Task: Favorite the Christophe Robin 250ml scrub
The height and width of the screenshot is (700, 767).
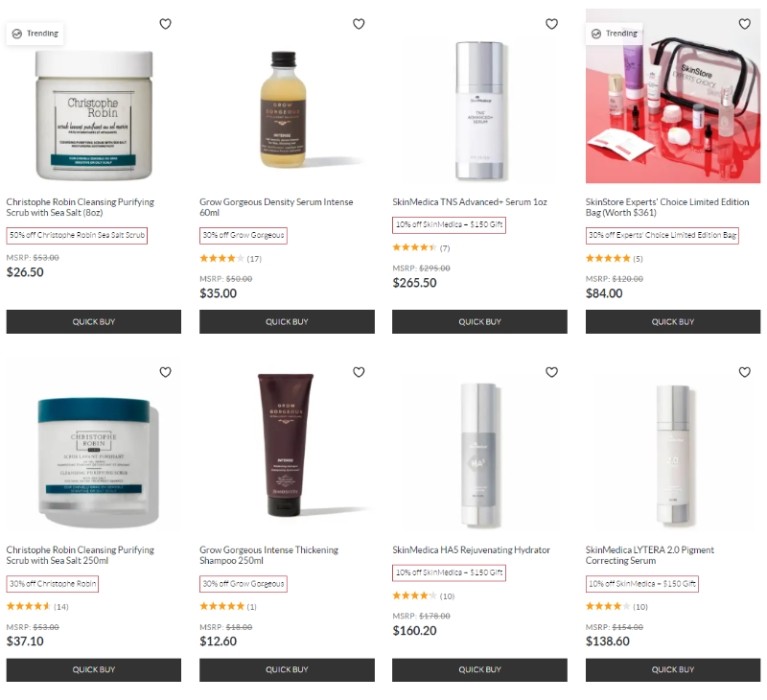Action: (165, 372)
